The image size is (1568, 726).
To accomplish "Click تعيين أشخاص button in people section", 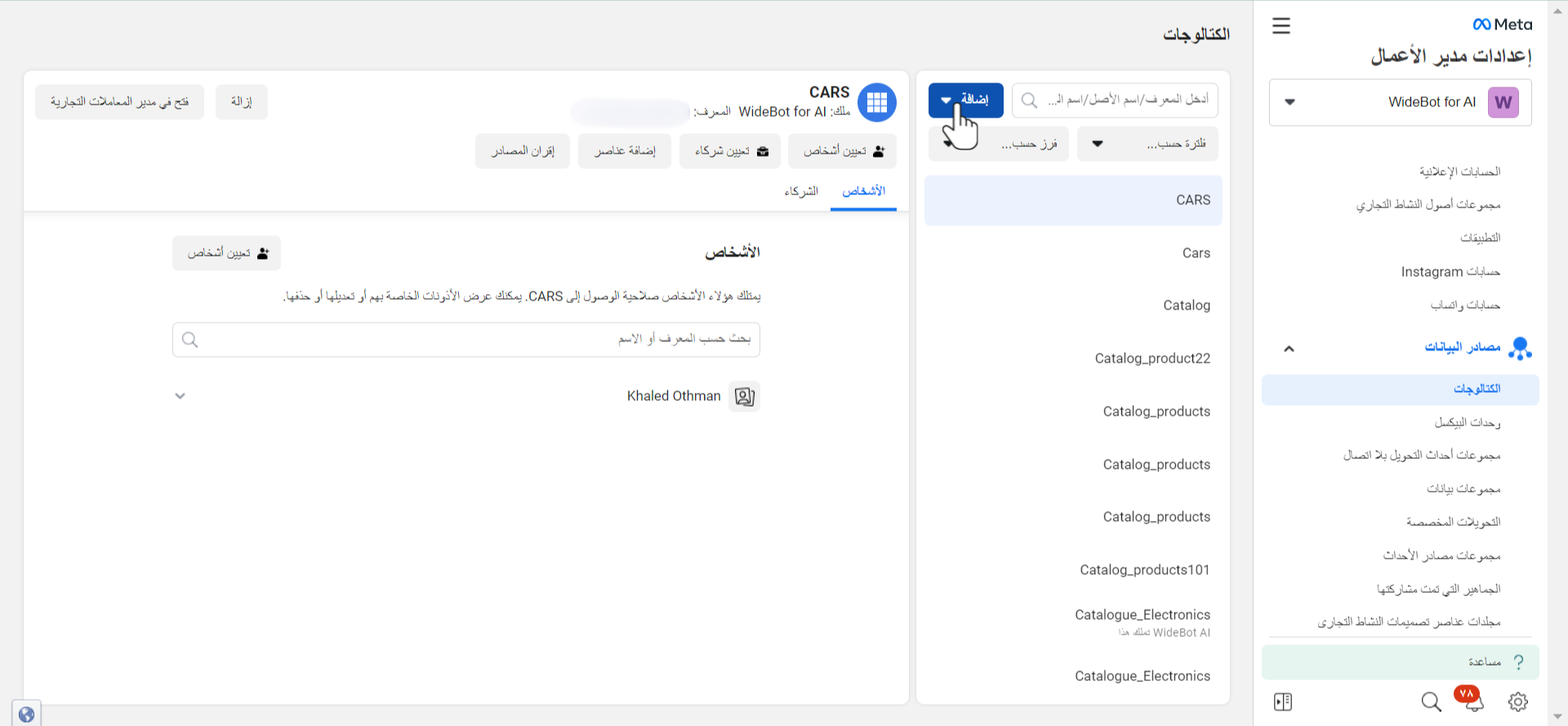I will click(226, 253).
